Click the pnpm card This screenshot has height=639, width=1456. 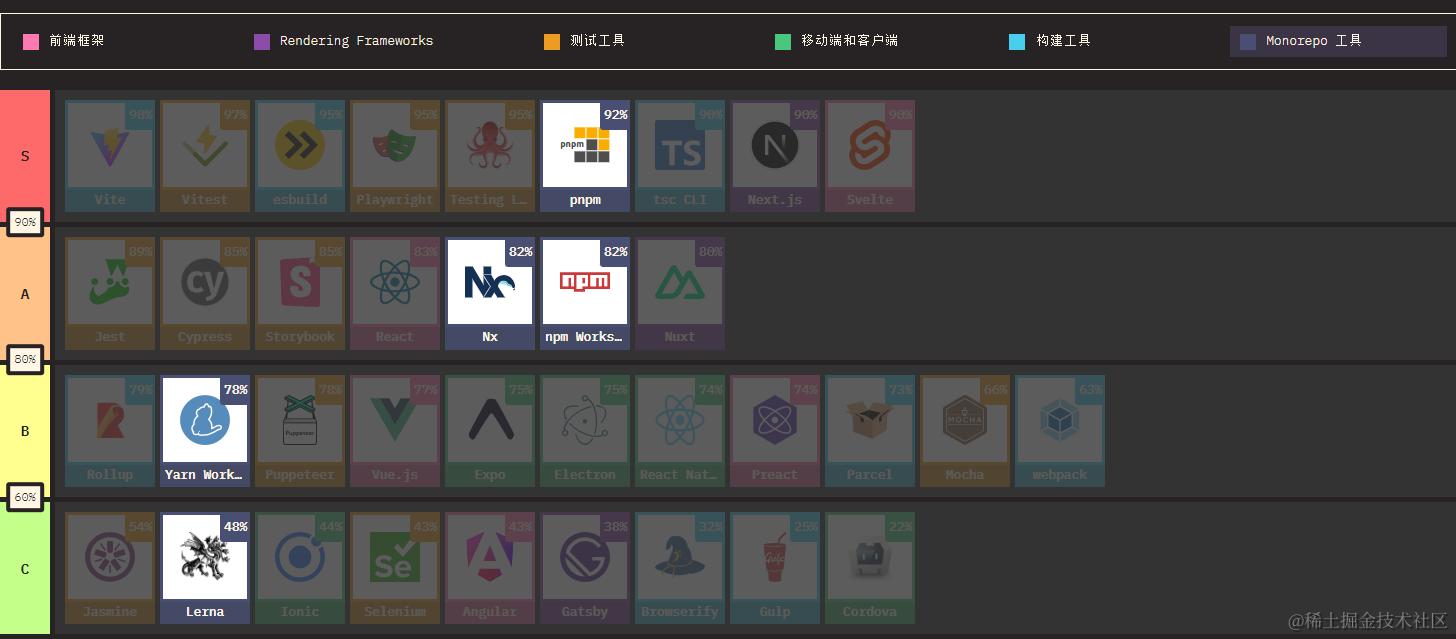(585, 155)
